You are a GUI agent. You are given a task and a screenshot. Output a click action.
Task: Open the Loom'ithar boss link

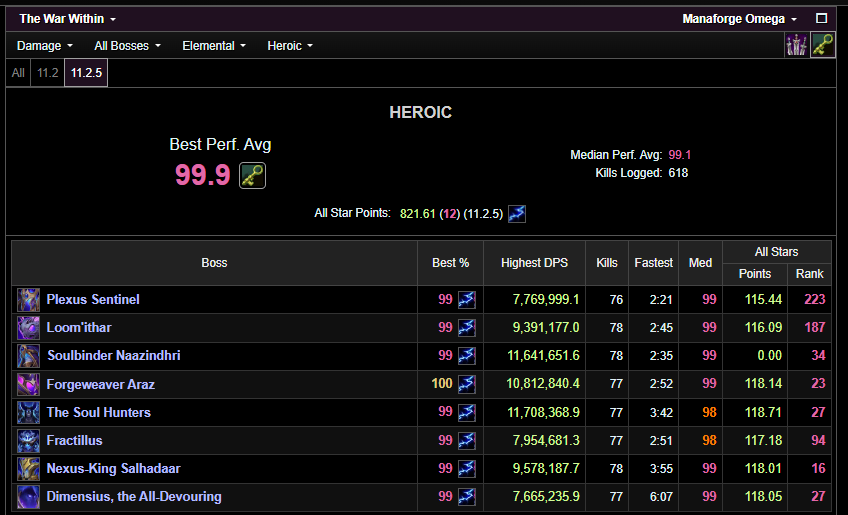coord(79,328)
